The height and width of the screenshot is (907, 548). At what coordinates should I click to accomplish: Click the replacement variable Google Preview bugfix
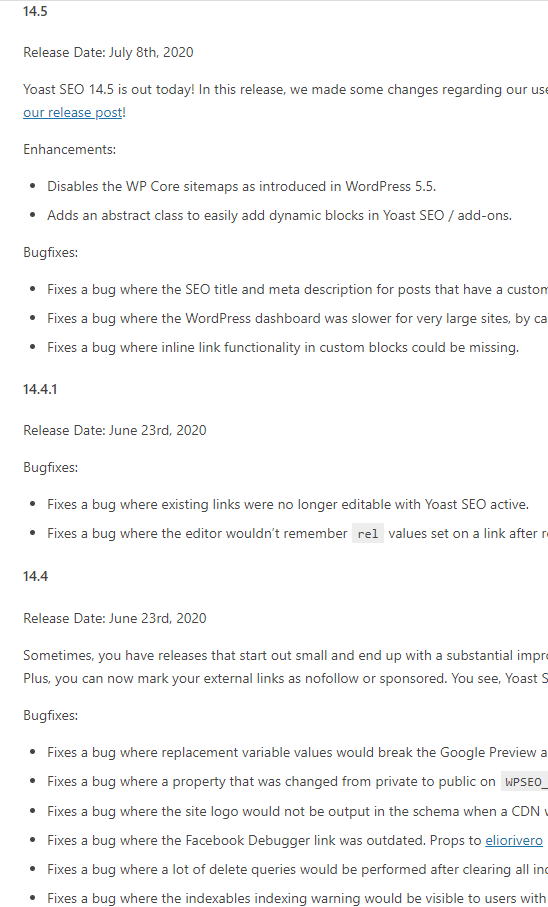(297, 752)
